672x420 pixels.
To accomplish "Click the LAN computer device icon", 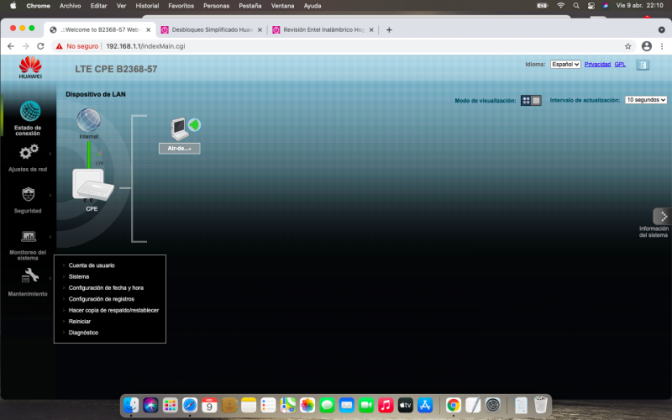I will point(179,129).
